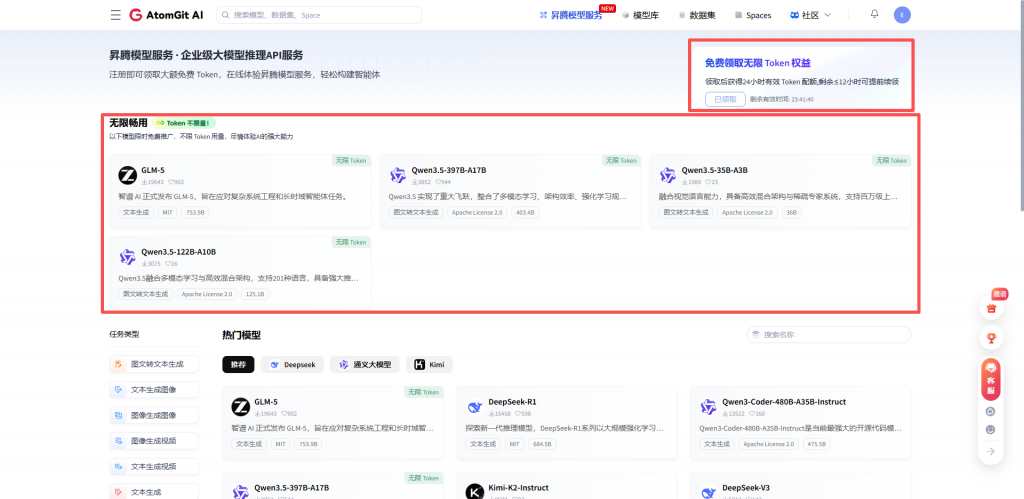This screenshot has height=499, width=1024.
Task: Open the DeepSeek-V3 model title
Action: click(x=746, y=488)
